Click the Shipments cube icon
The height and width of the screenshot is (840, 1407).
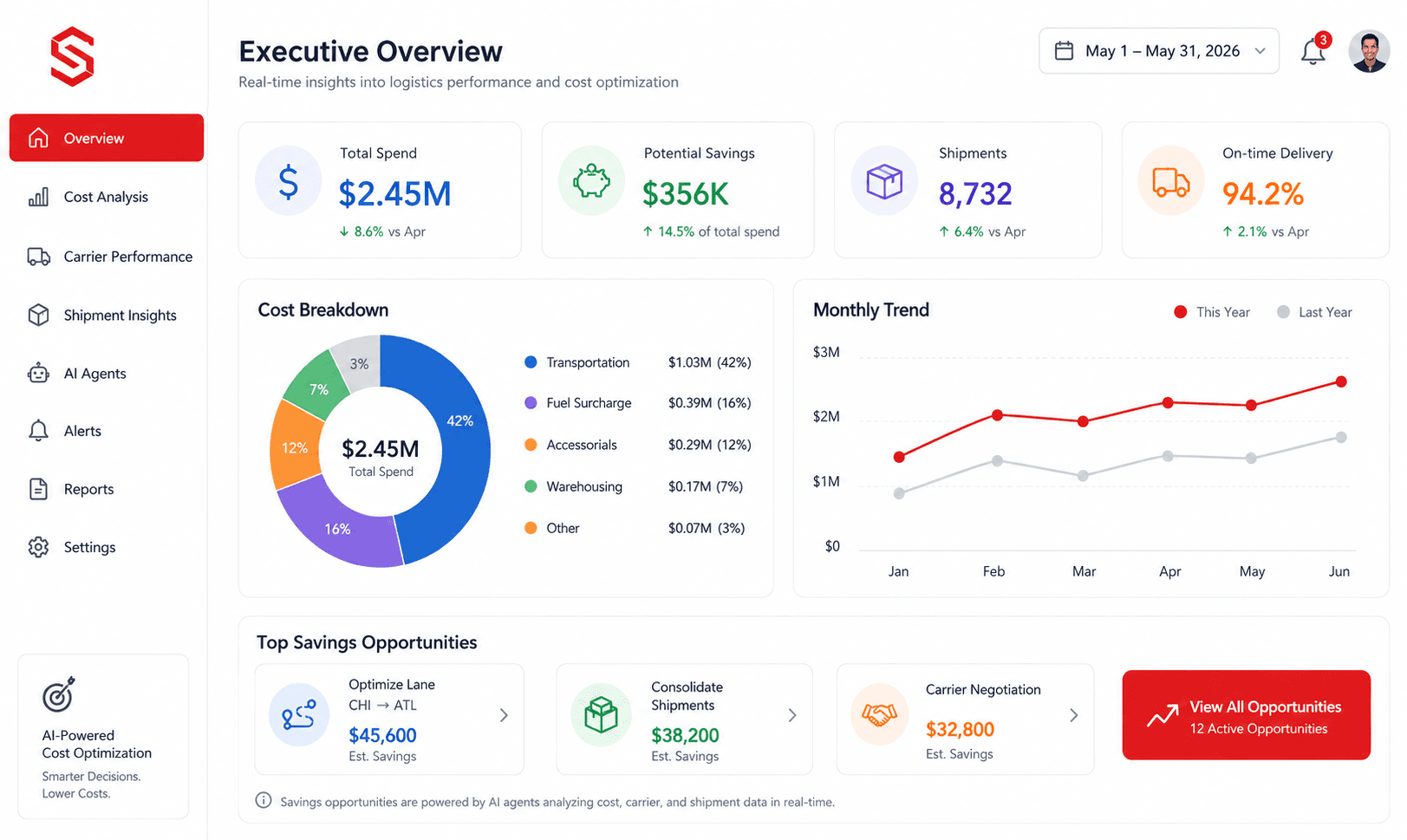884,181
